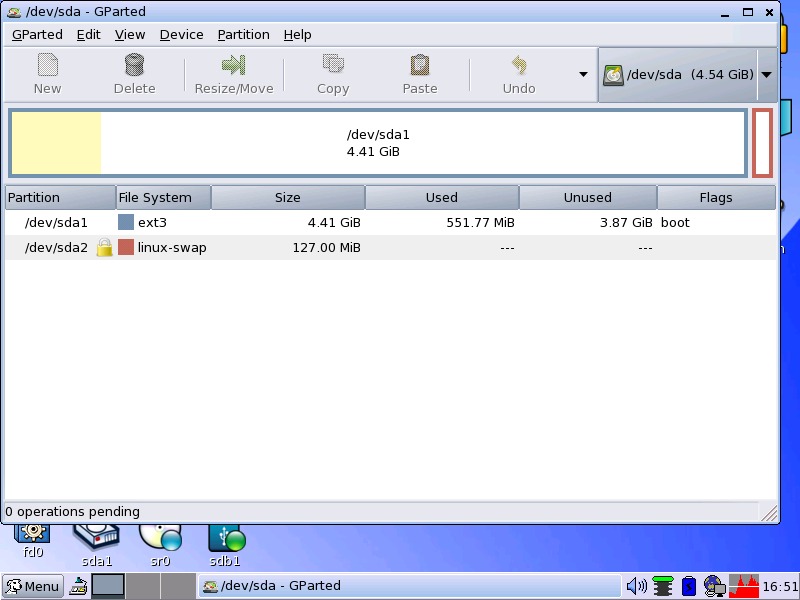This screenshot has width=800, height=600.
Task: Open the Edit menu
Action: tap(88, 35)
